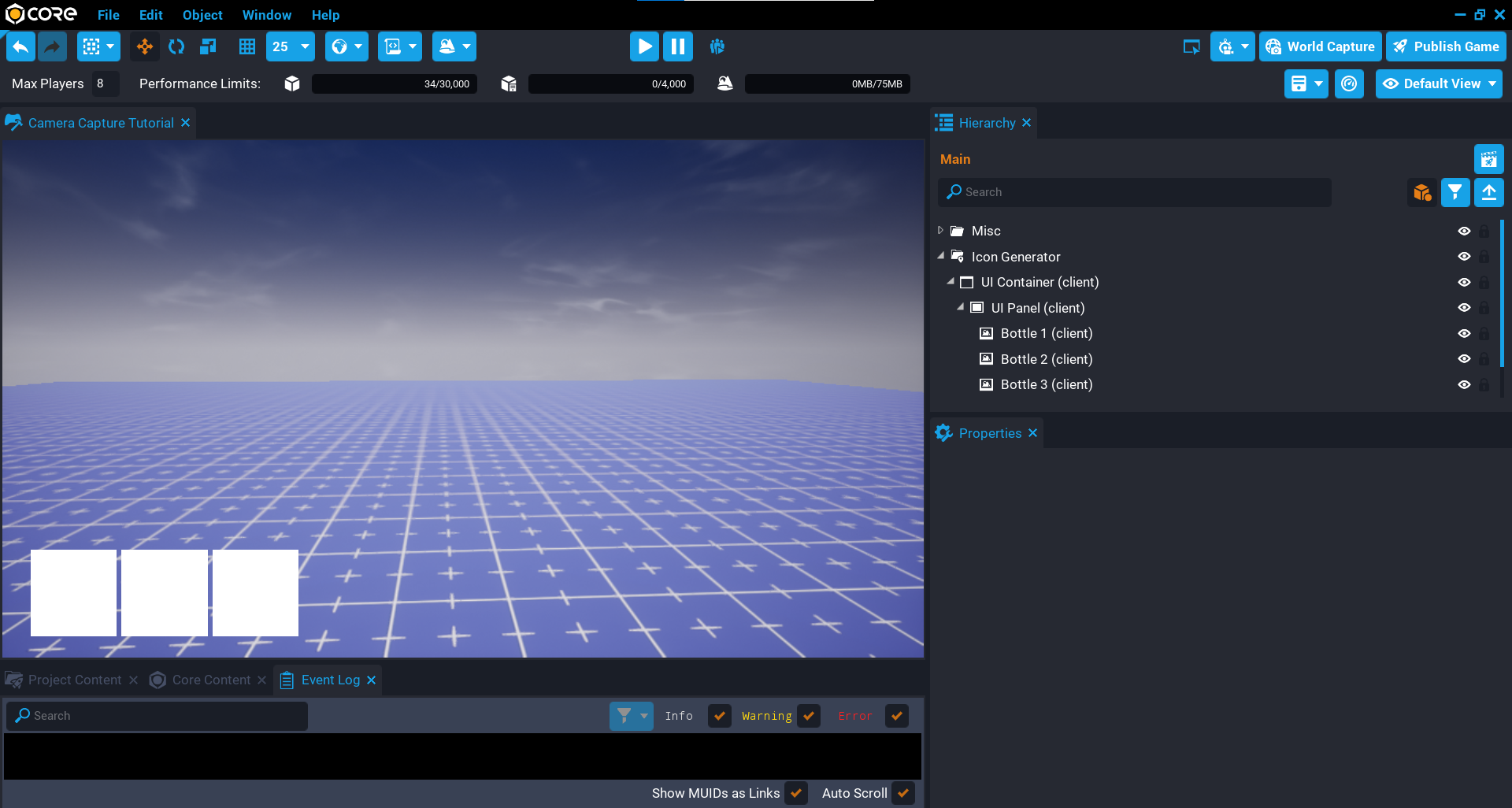Disable the Warning log filter checkbox

point(809,716)
